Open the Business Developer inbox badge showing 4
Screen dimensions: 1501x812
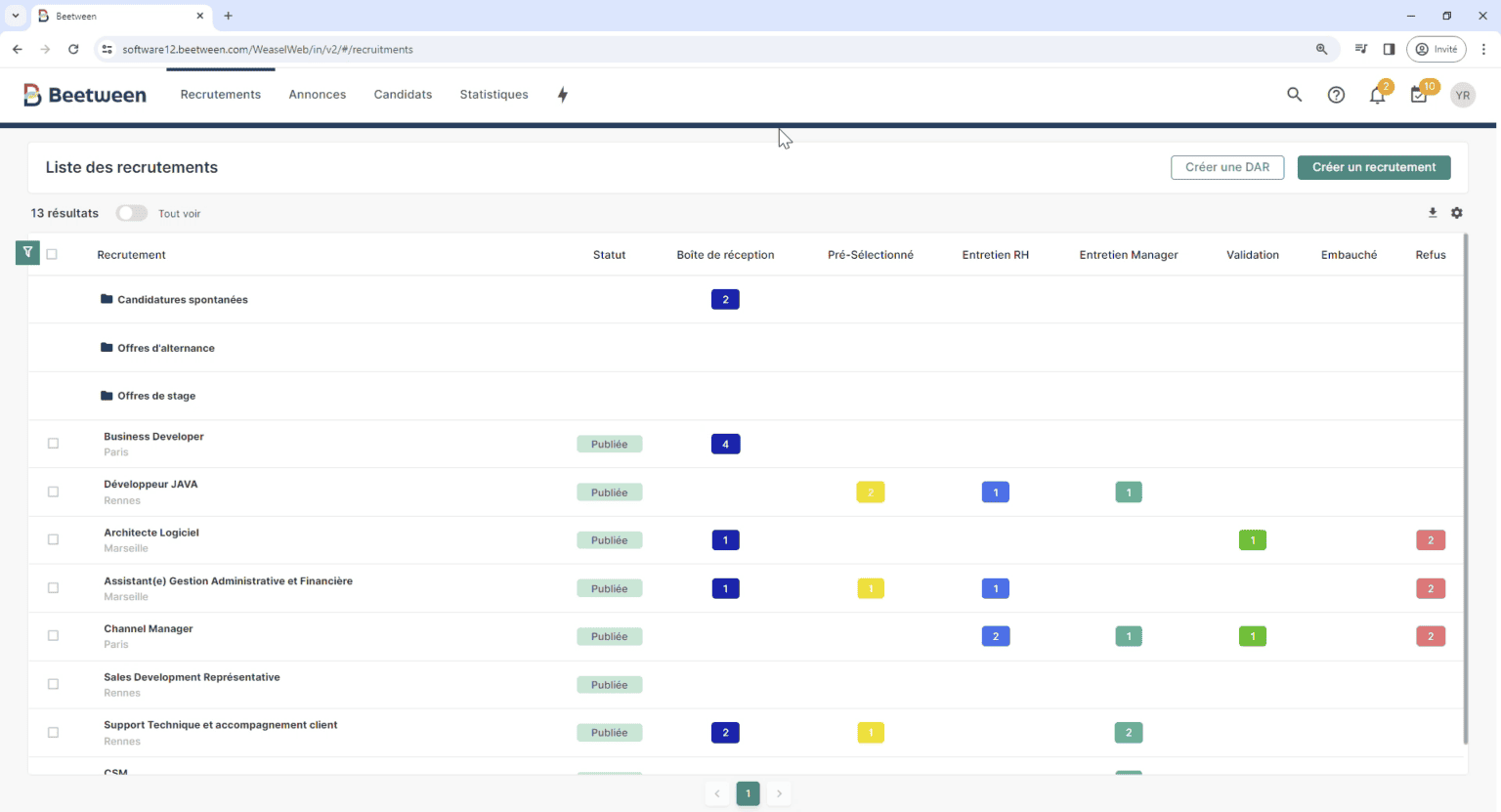click(725, 444)
